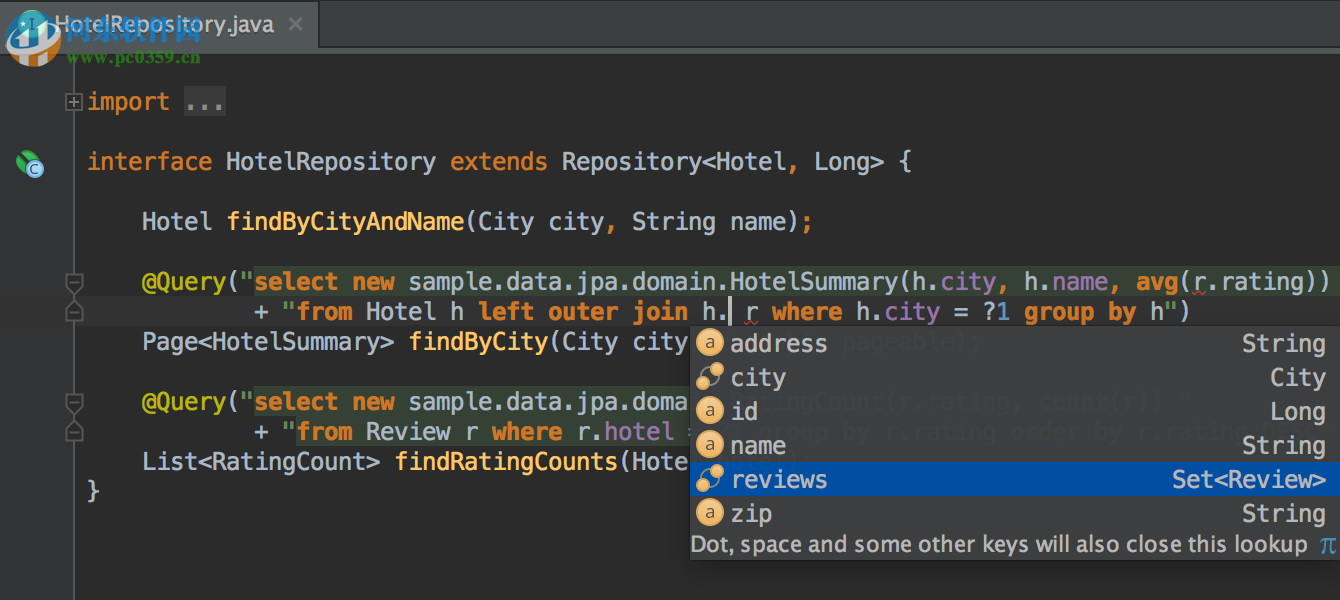
Task: Pick 'zip' from the suggestion list
Action: click(x=752, y=513)
